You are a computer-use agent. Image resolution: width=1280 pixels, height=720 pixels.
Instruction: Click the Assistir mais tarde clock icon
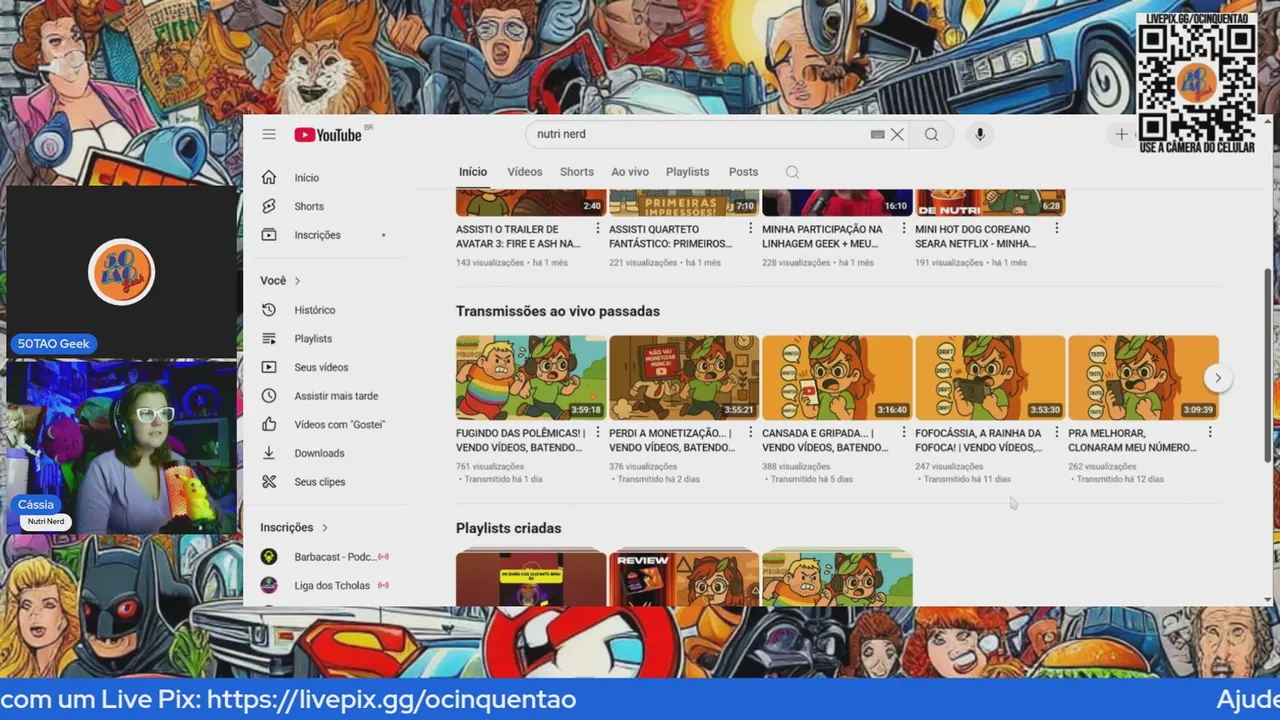pyautogui.click(x=269, y=396)
